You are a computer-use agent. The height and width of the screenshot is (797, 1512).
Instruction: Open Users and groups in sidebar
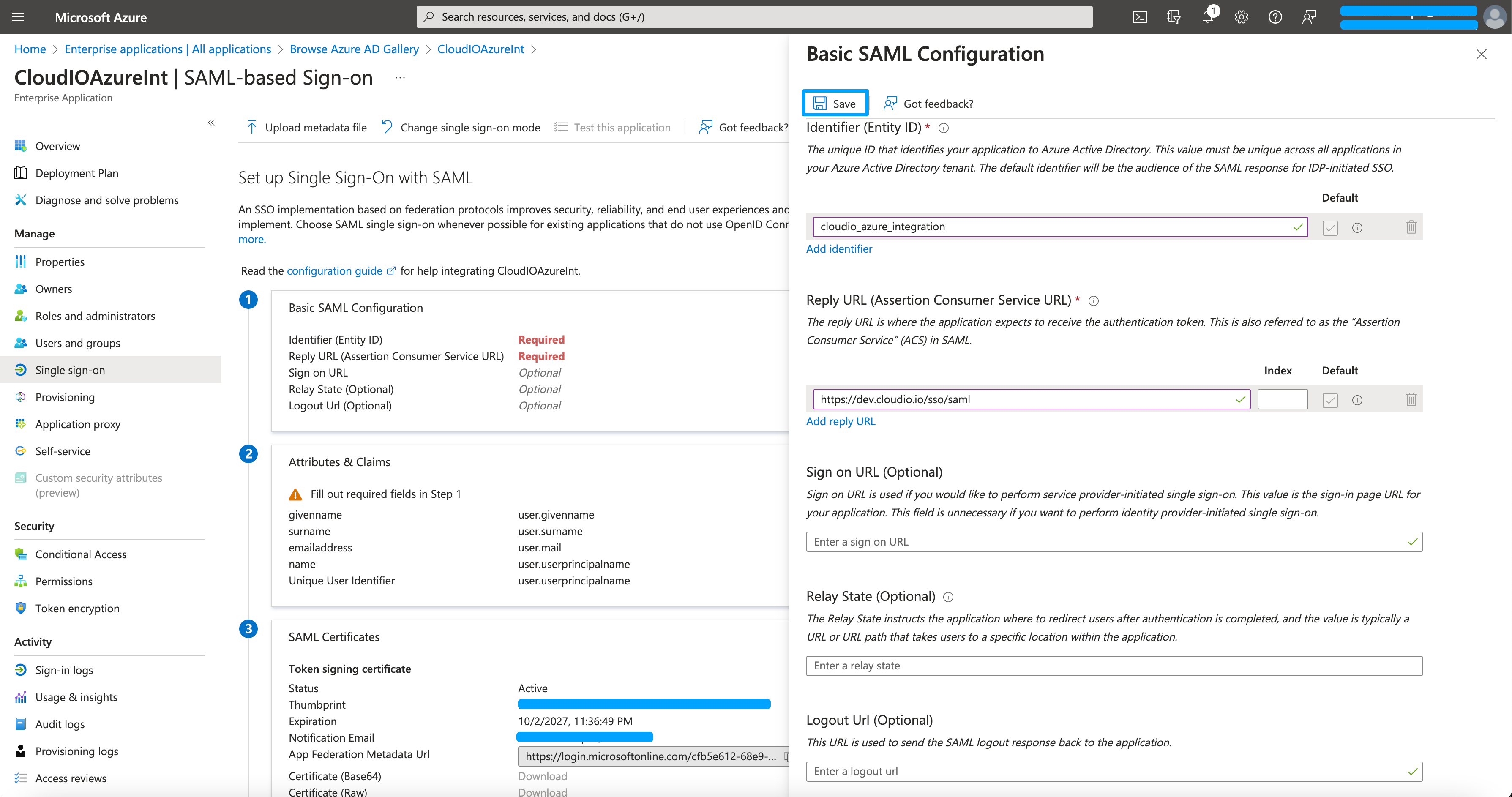[77, 343]
